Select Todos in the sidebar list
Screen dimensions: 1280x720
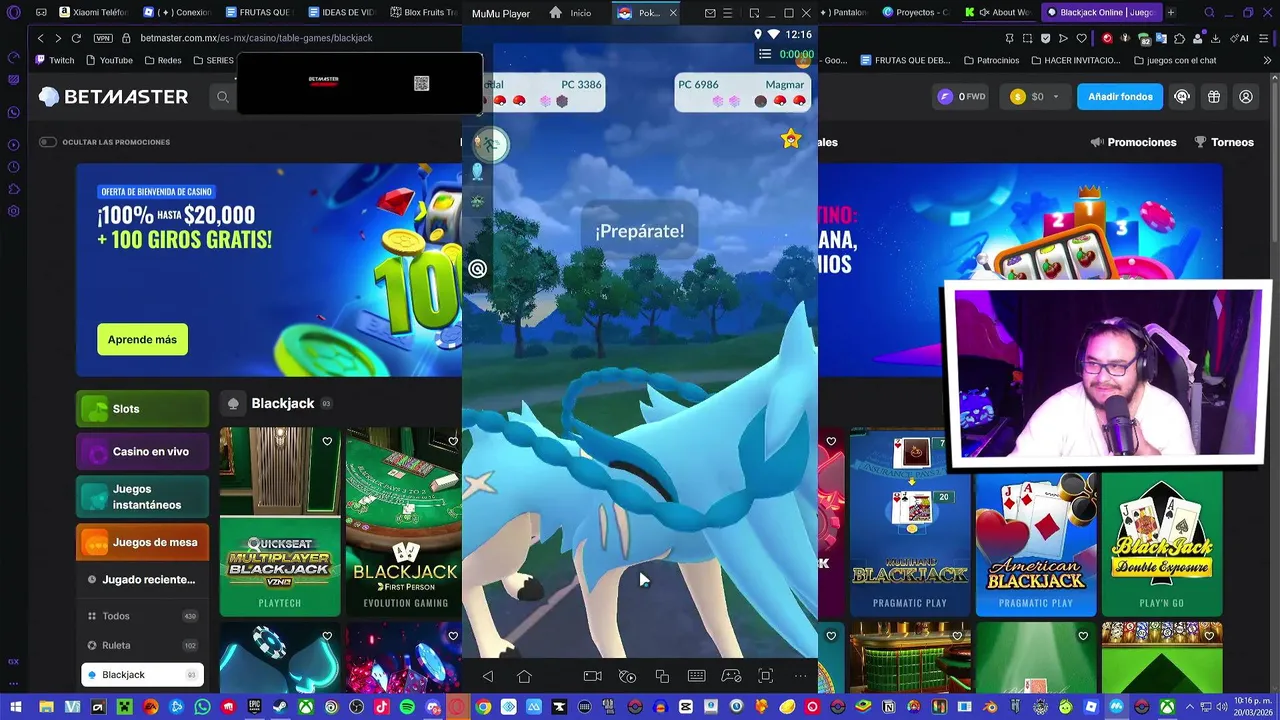pos(142,617)
